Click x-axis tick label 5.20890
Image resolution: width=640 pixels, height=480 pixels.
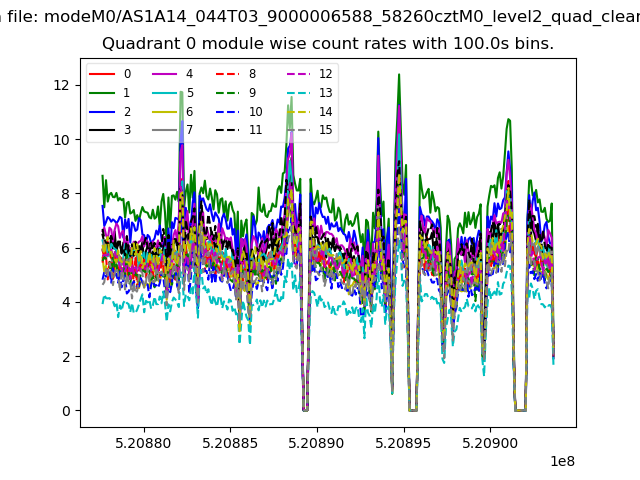coord(316,443)
